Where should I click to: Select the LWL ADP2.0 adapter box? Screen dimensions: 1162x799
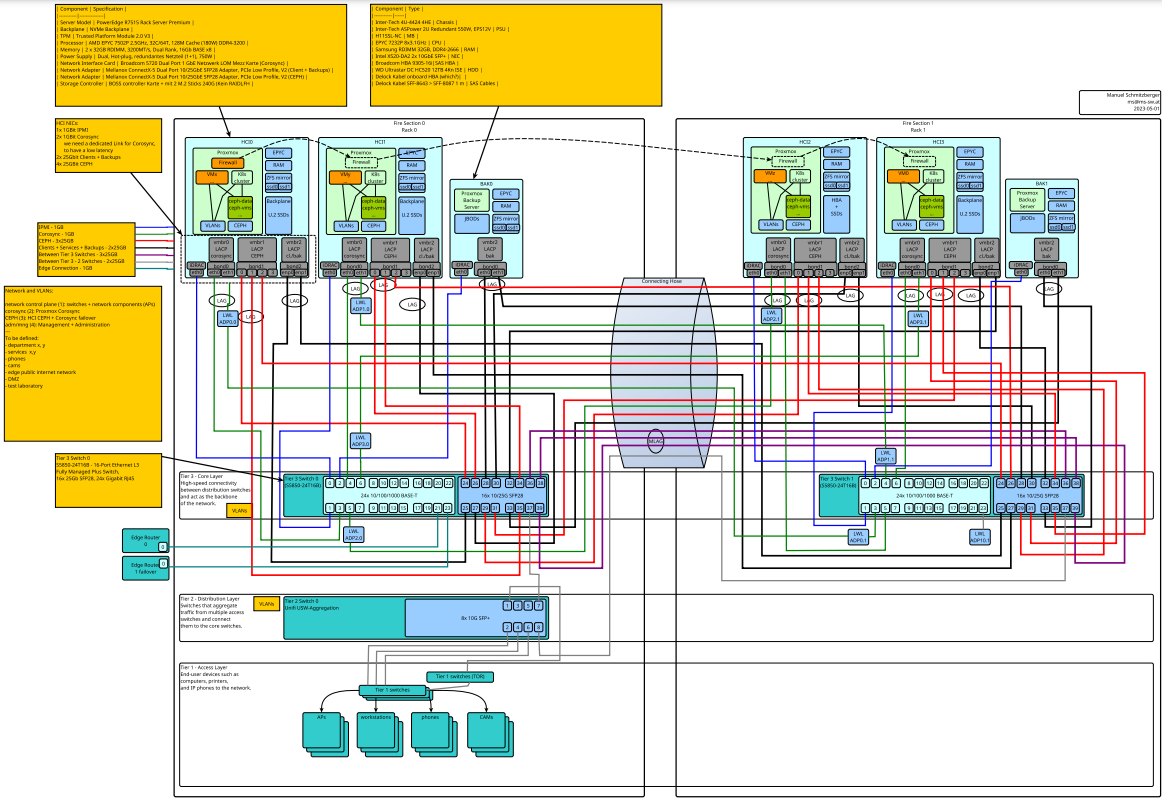click(353, 534)
